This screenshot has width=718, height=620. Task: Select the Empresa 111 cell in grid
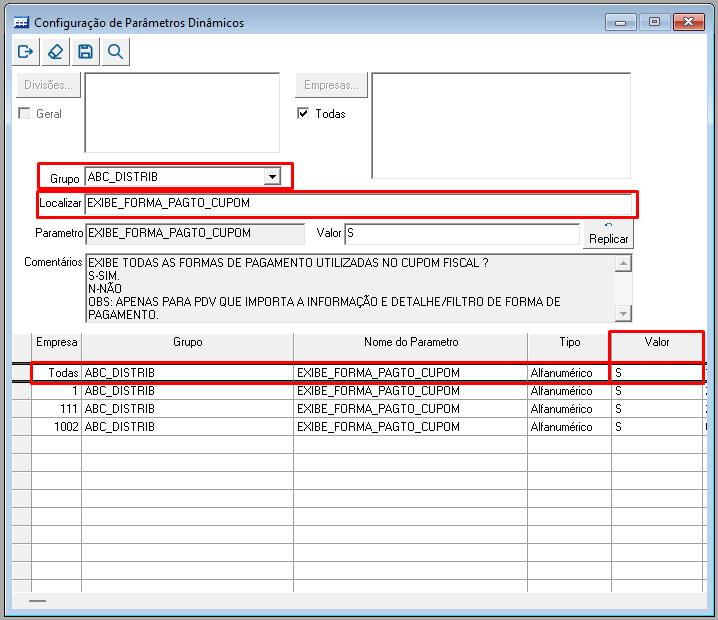tap(56, 408)
